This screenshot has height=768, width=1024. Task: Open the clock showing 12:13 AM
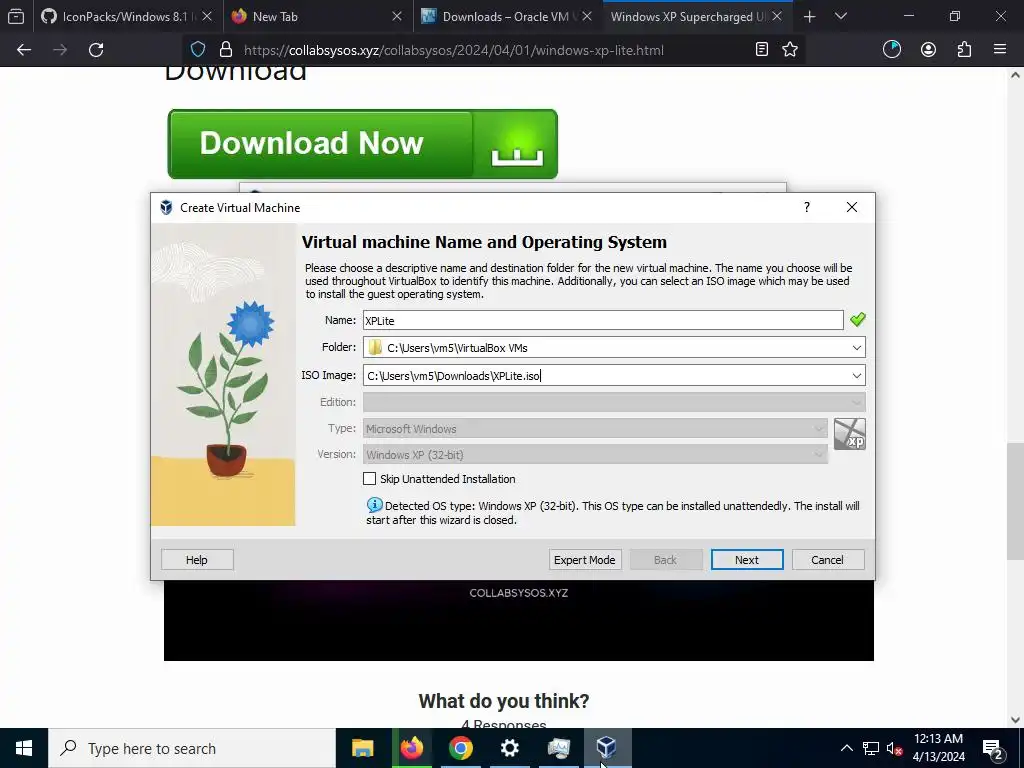coord(938,748)
